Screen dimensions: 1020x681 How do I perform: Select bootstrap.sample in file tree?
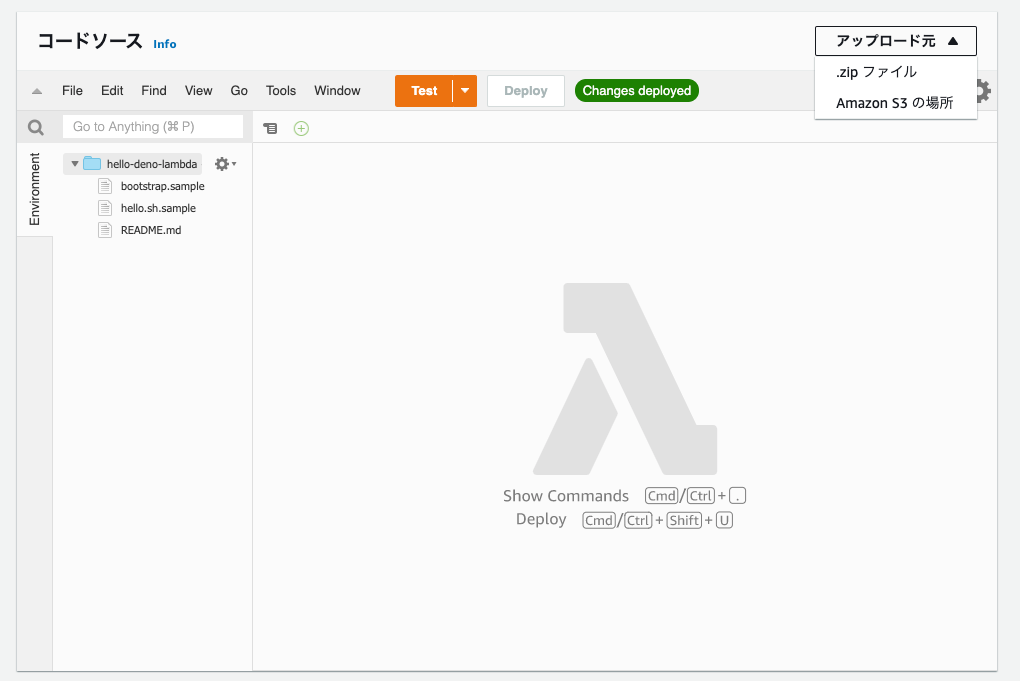point(163,186)
